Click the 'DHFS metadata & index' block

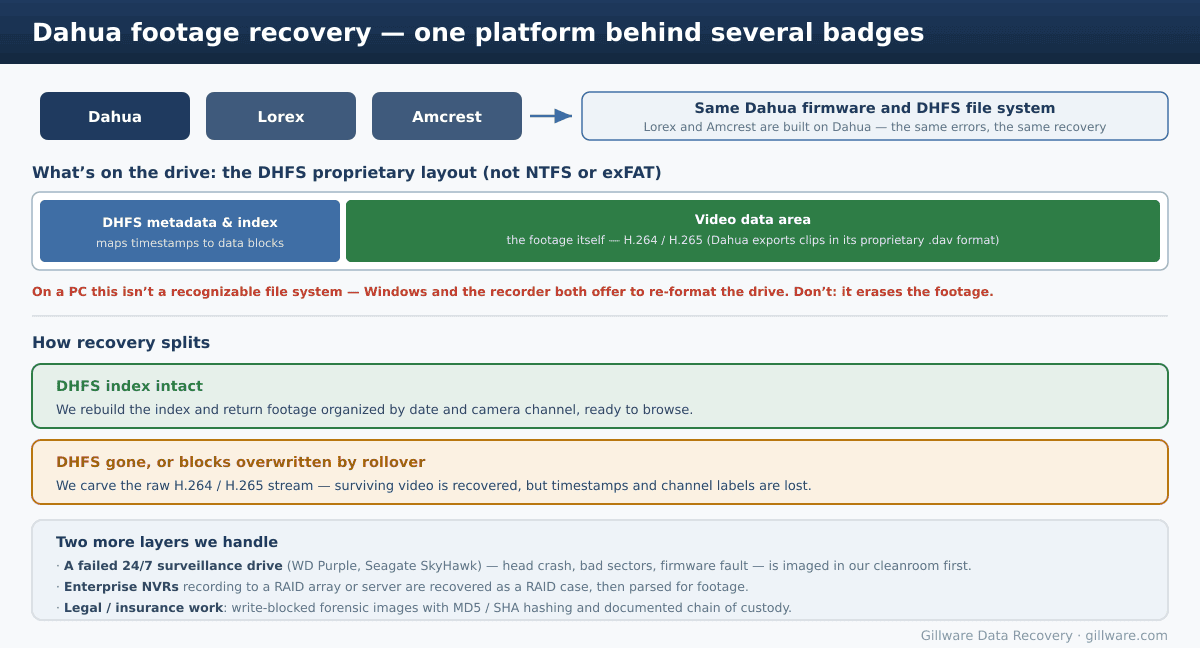click(190, 231)
